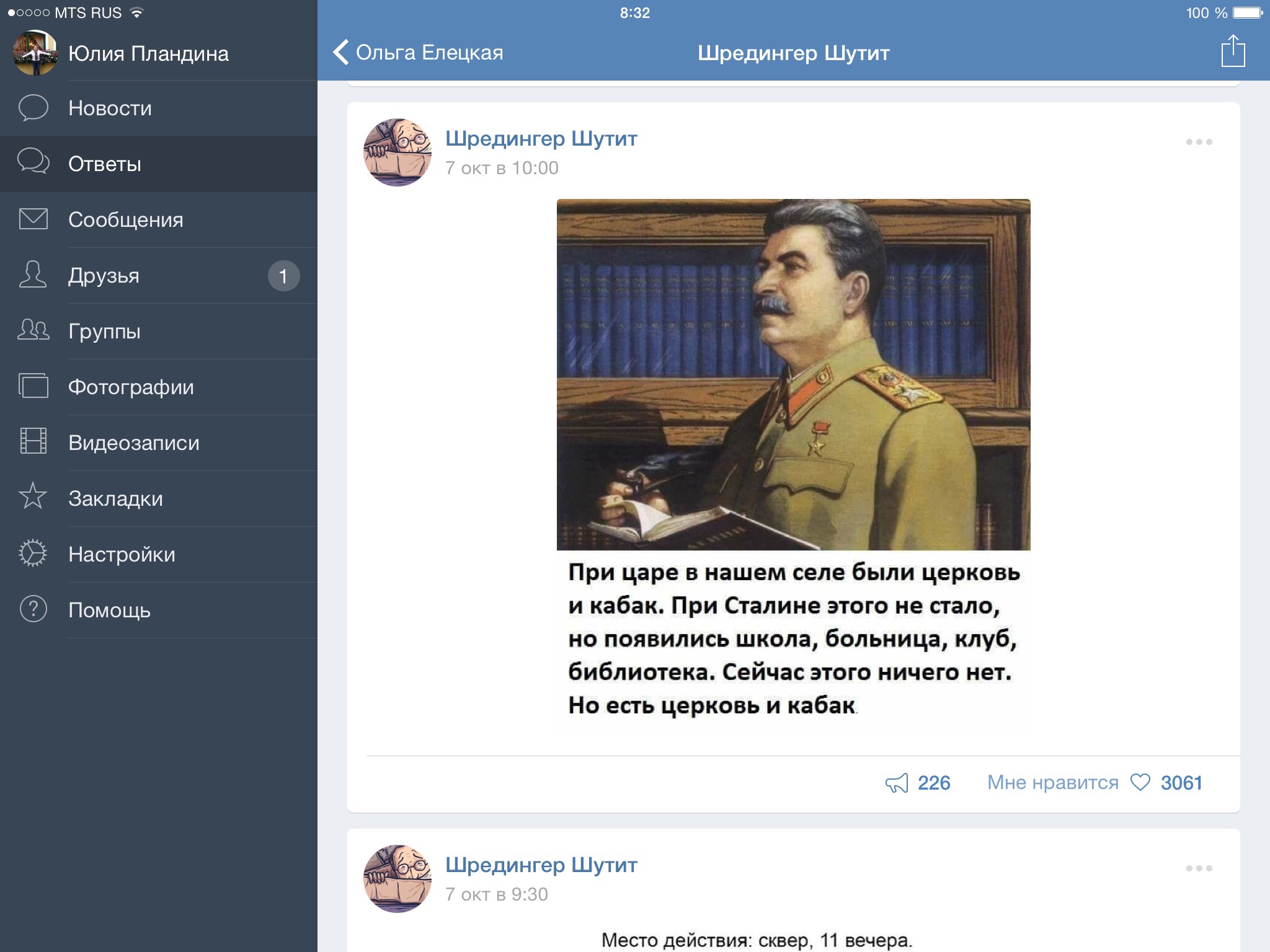Open the three-dot menu of 9:30 post
1270x952 pixels.
(1199, 868)
